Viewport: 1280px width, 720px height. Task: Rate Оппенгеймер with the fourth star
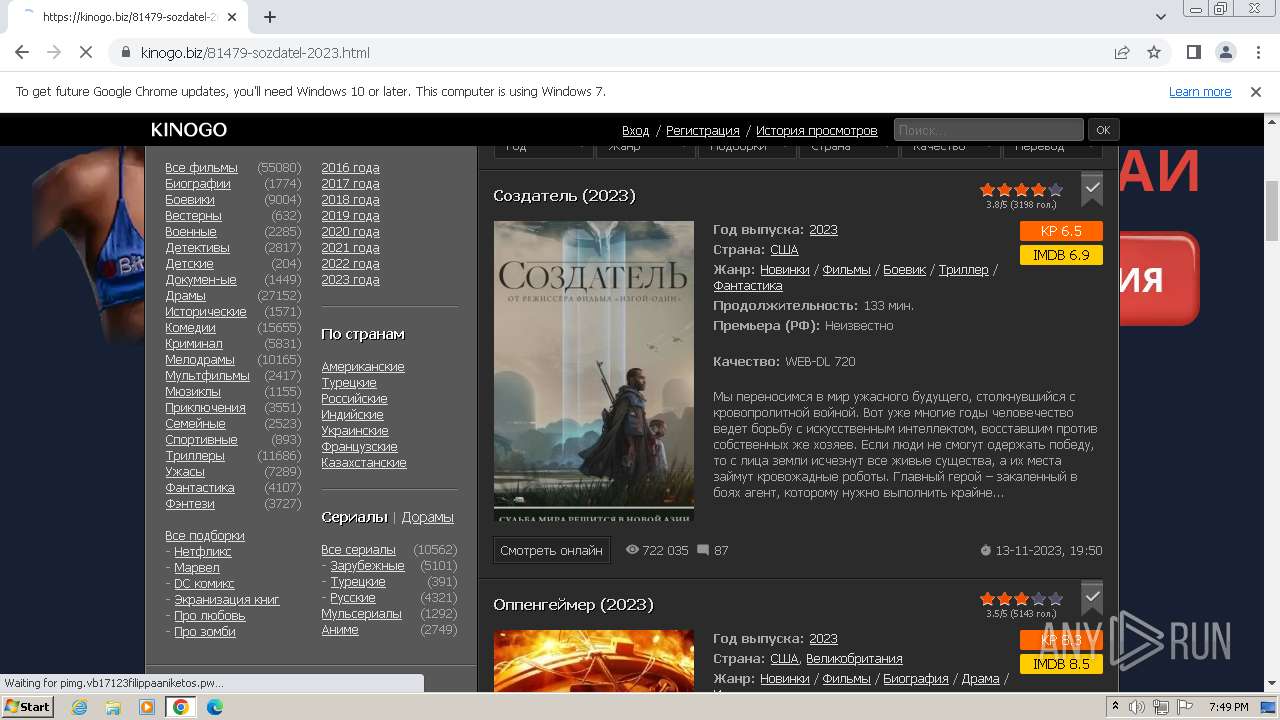click(x=1038, y=599)
